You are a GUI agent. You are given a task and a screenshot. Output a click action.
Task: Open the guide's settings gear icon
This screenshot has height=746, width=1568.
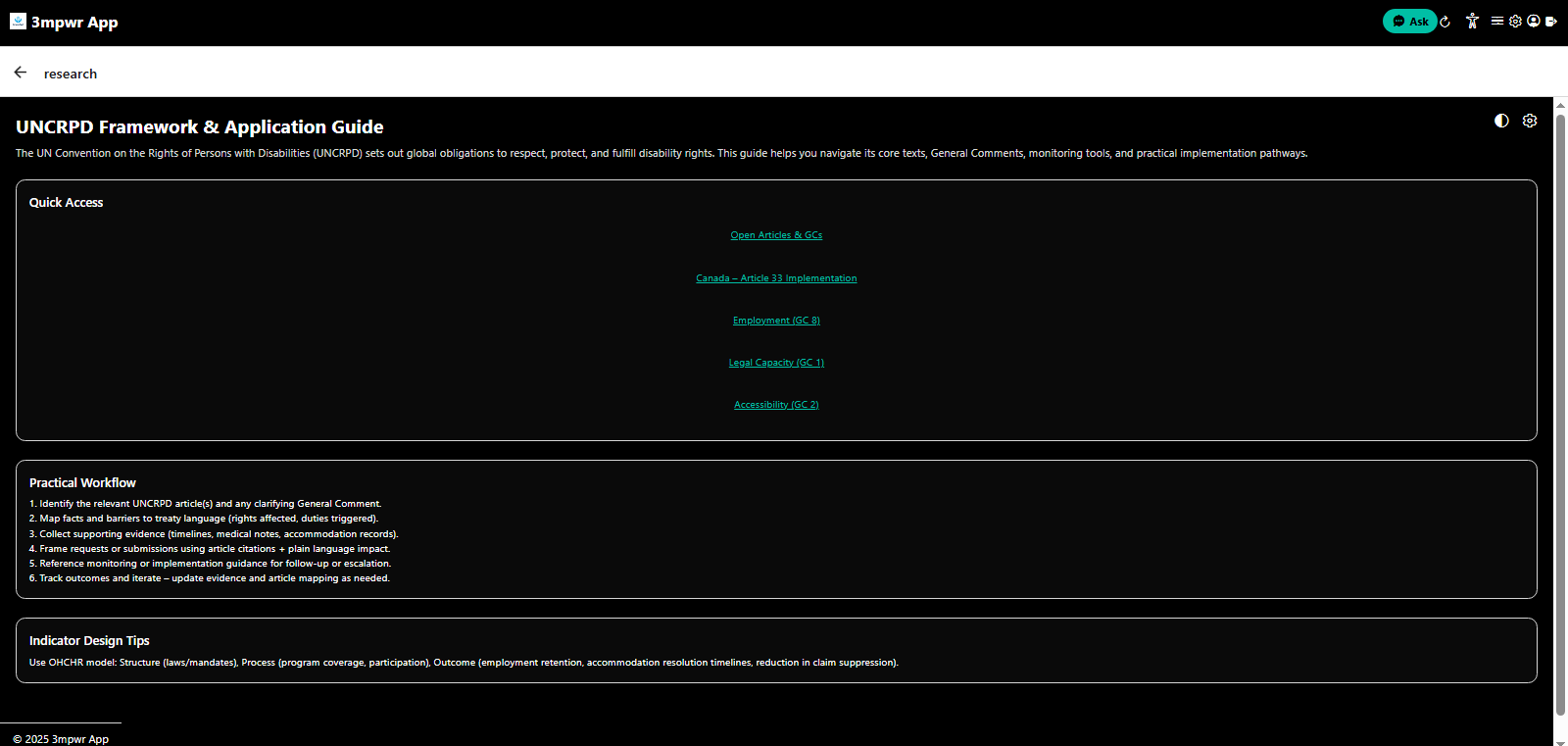pos(1530,121)
